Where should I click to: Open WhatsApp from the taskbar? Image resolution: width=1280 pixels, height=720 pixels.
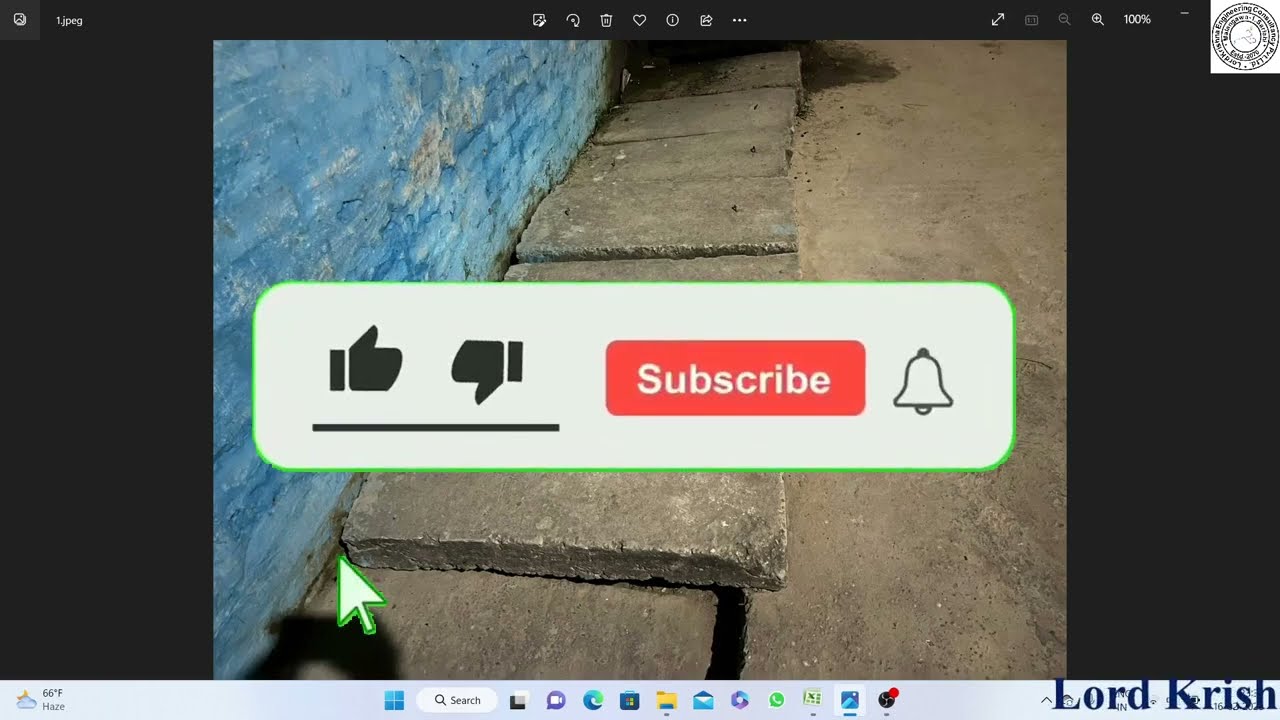coord(777,700)
